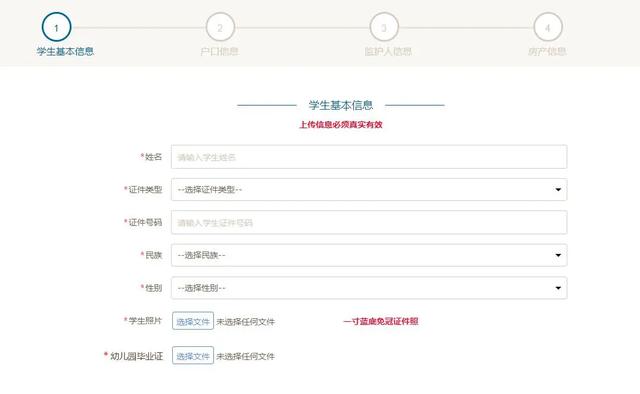Click step 2 circle icon
640x394 pixels.
(x=220, y=27)
